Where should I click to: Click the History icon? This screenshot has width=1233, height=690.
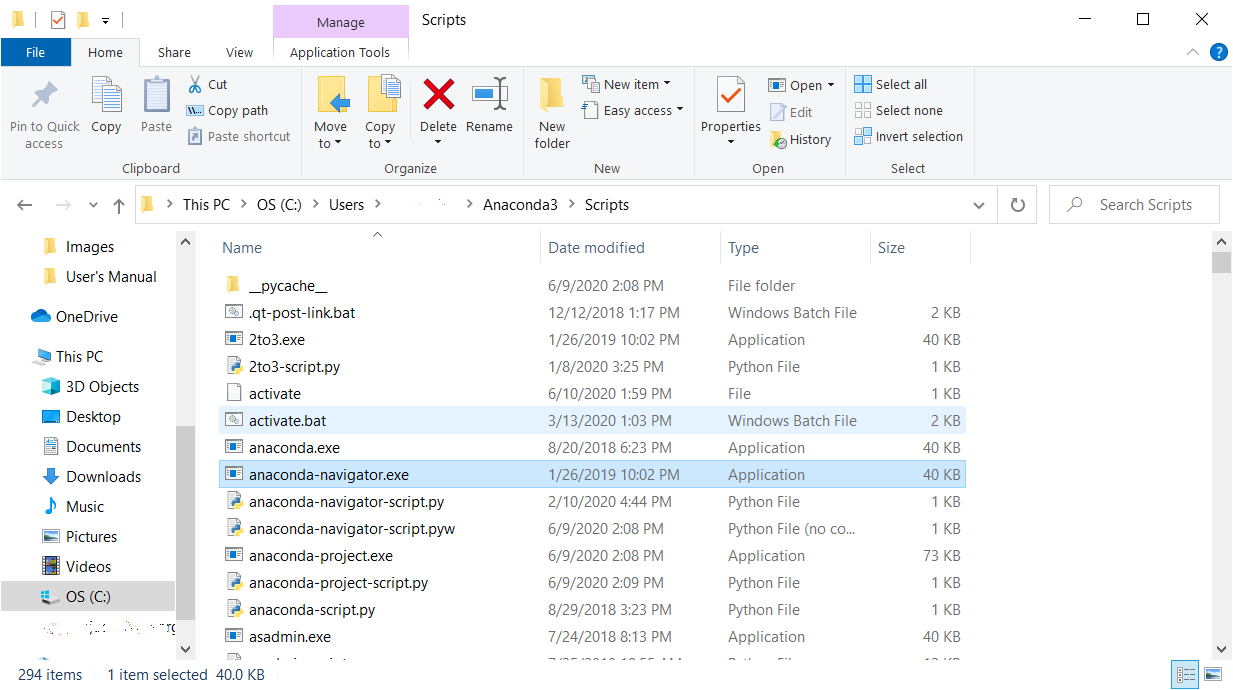(x=801, y=139)
